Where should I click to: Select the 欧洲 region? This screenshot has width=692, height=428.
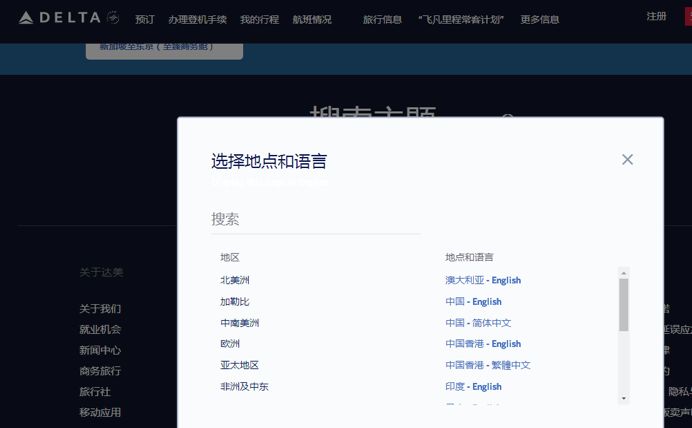(x=230, y=344)
